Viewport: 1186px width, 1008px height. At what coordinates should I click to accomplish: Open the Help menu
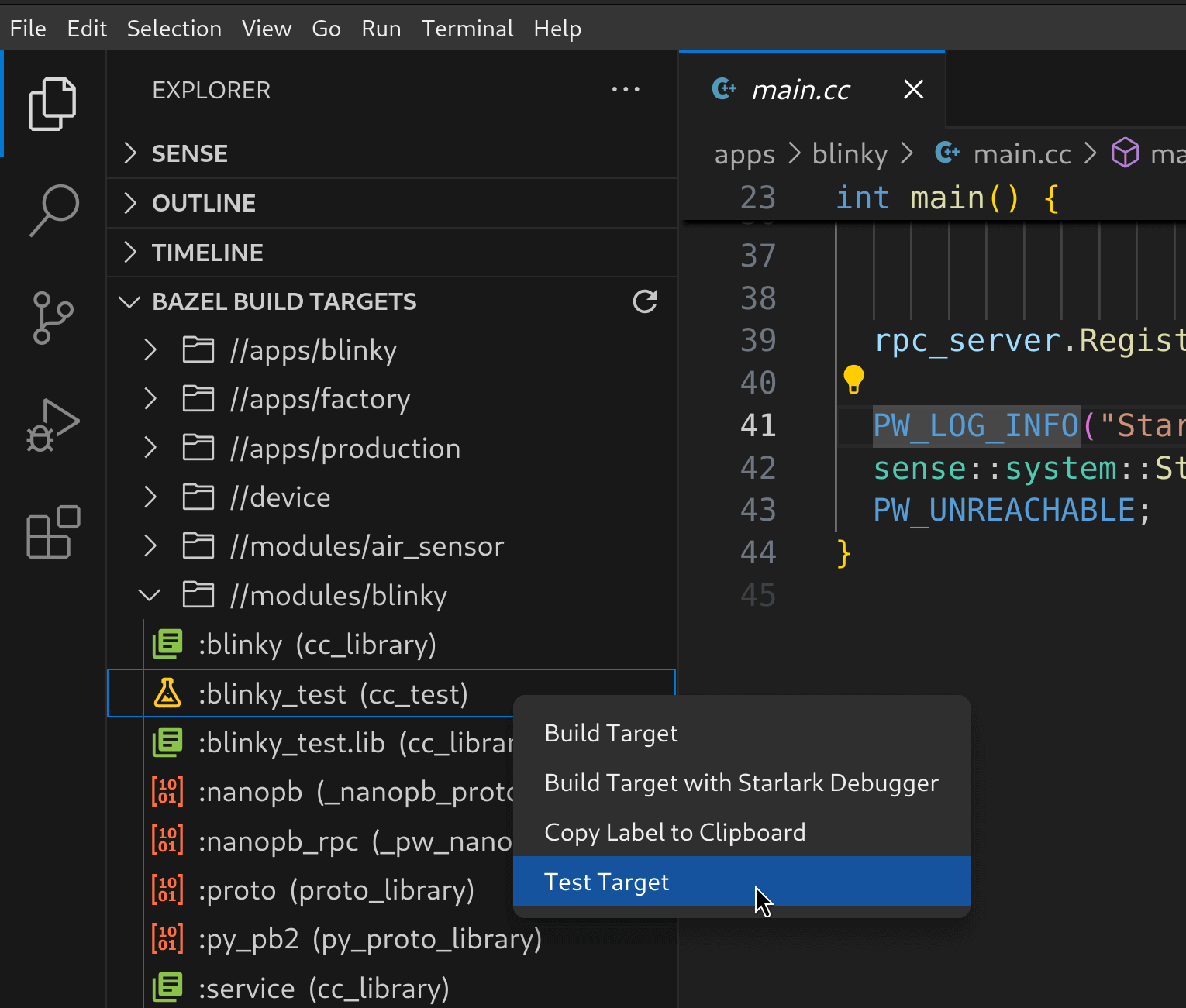click(557, 29)
